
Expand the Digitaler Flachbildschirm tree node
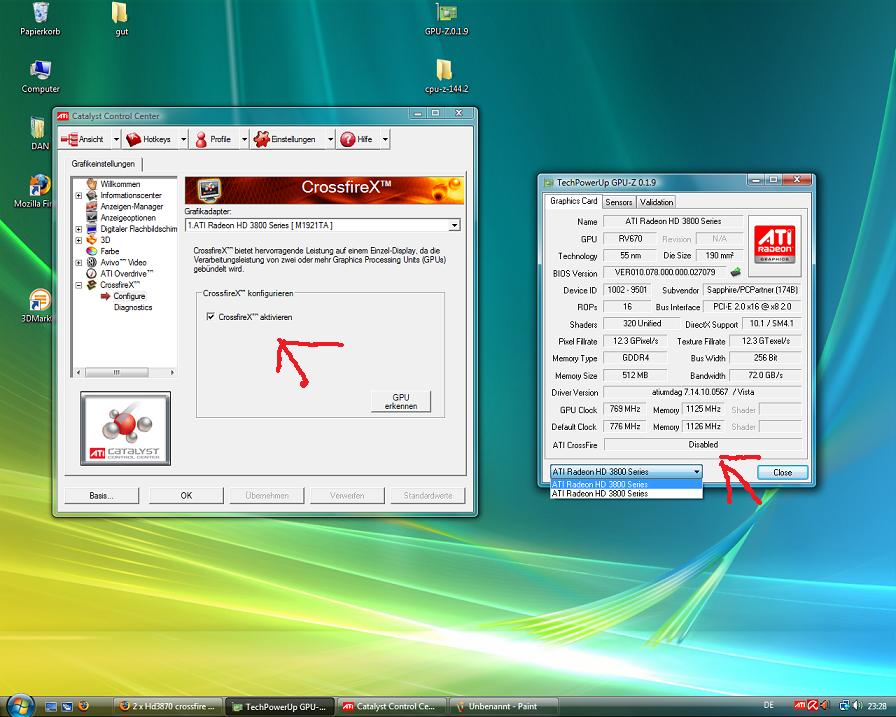[x=78, y=229]
